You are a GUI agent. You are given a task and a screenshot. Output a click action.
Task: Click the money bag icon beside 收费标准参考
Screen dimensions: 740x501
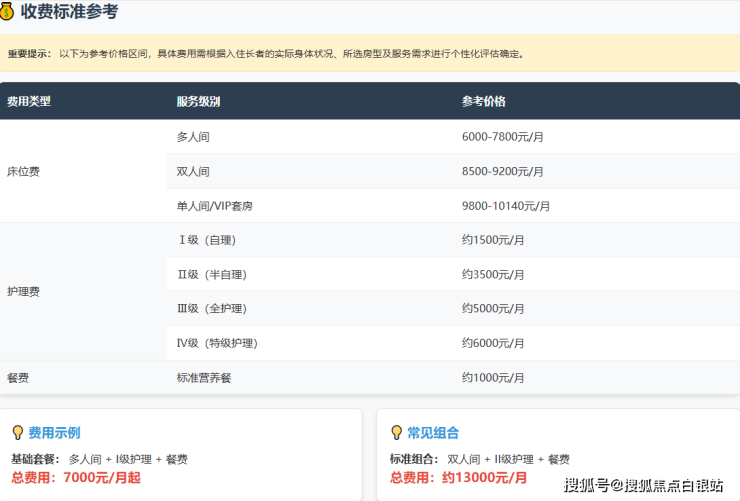tap(9, 13)
